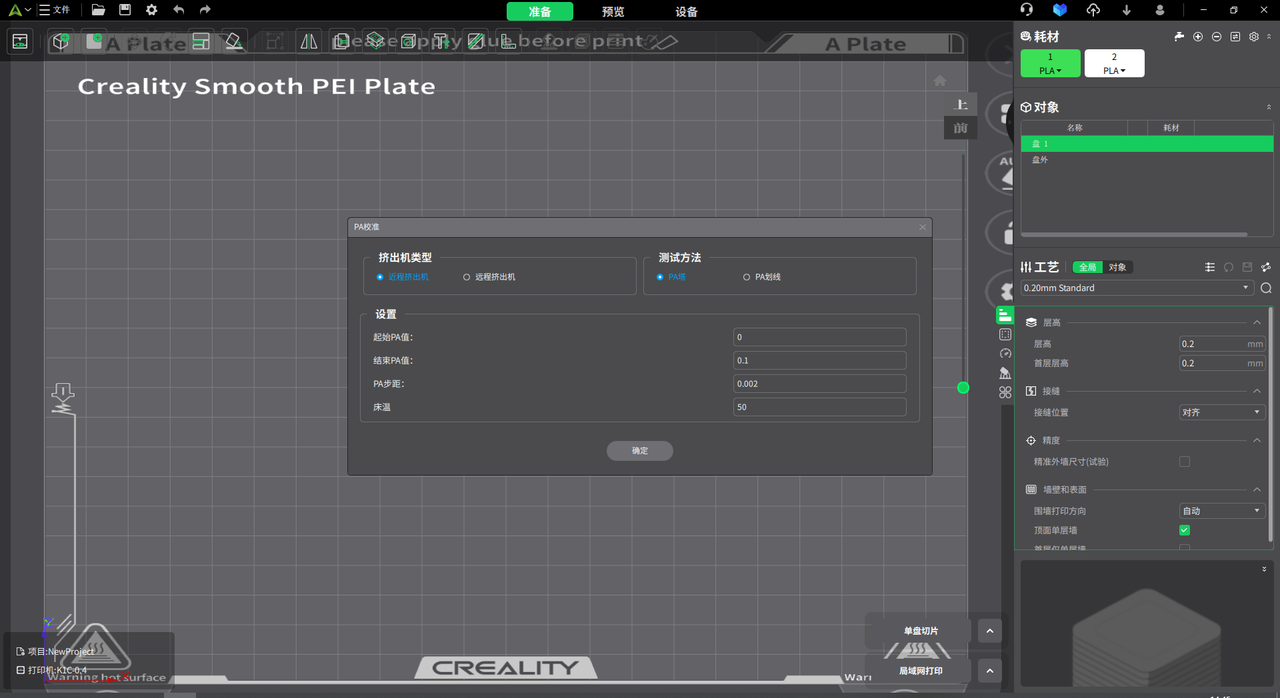Screen dimensions: 1280x698
Task: Collapse the 层高 section
Action: coord(1257,322)
